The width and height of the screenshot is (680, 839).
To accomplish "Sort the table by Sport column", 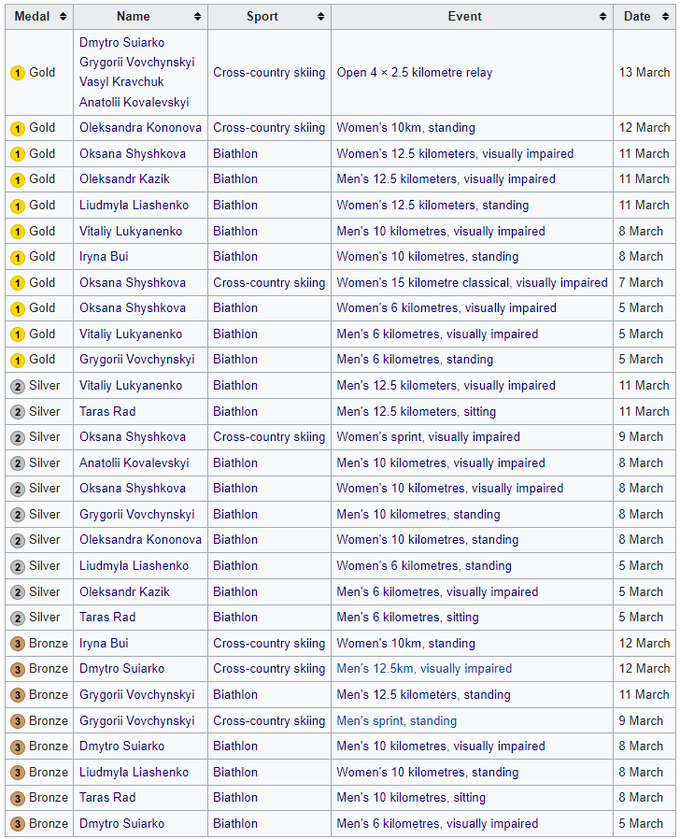I will 321,17.
